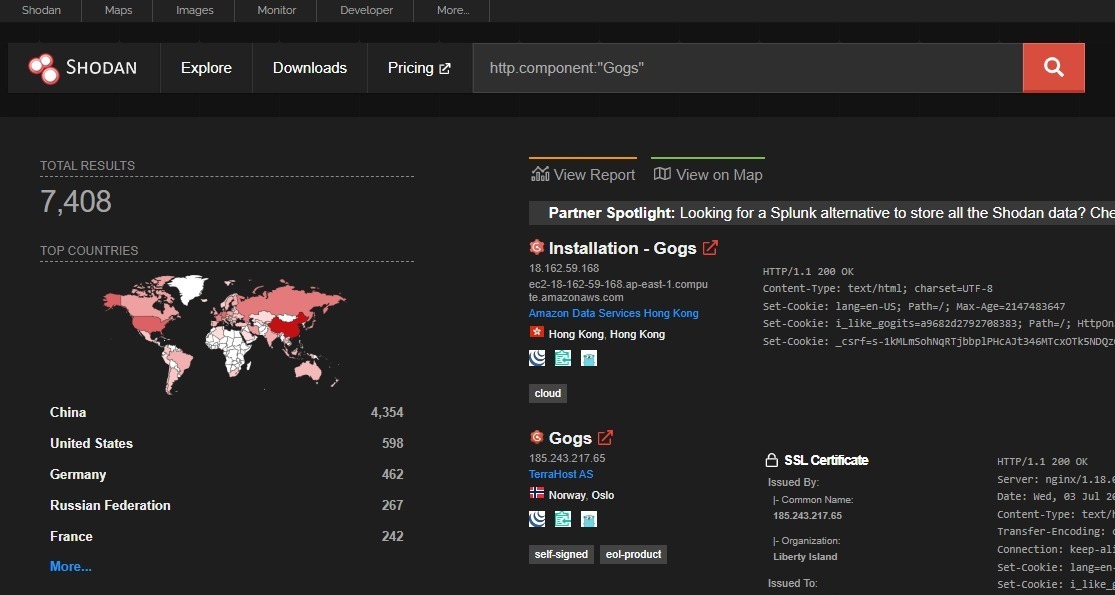Open the Shodan top menu item
The image size is (1115, 595).
[x=41, y=11]
